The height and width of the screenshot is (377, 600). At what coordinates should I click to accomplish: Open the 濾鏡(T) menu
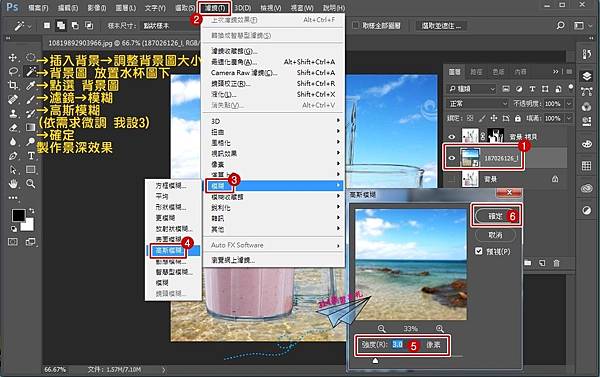(215, 8)
